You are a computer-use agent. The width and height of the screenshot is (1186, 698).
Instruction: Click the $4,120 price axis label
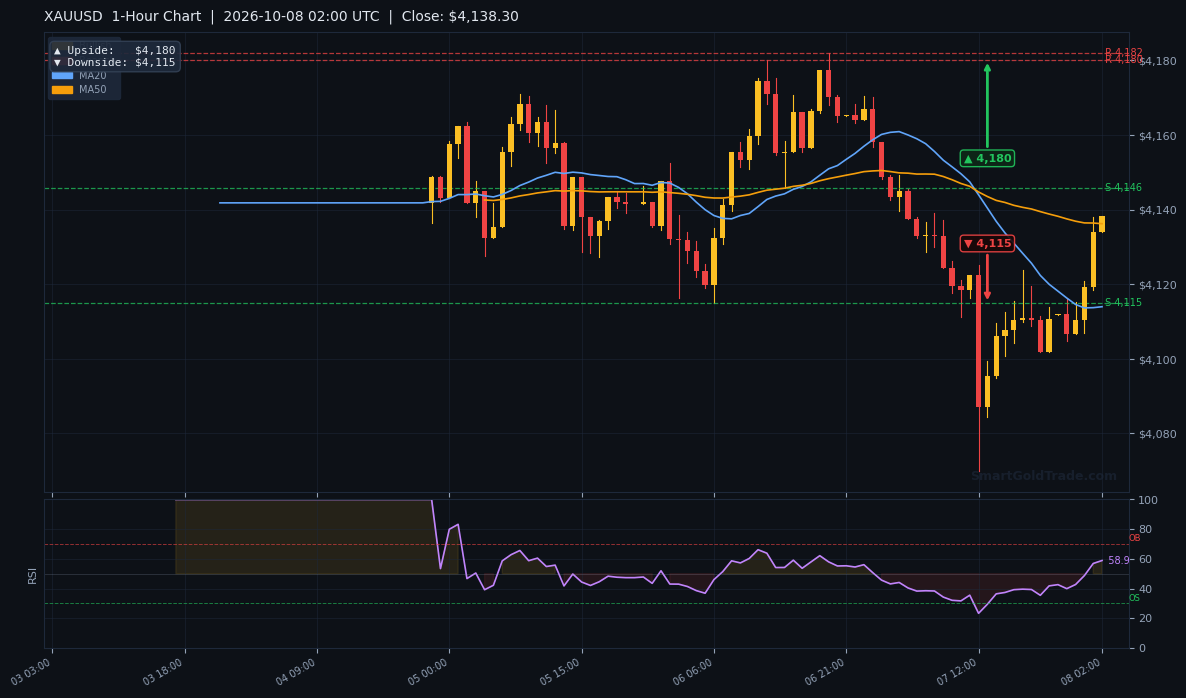click(1158, 285)
